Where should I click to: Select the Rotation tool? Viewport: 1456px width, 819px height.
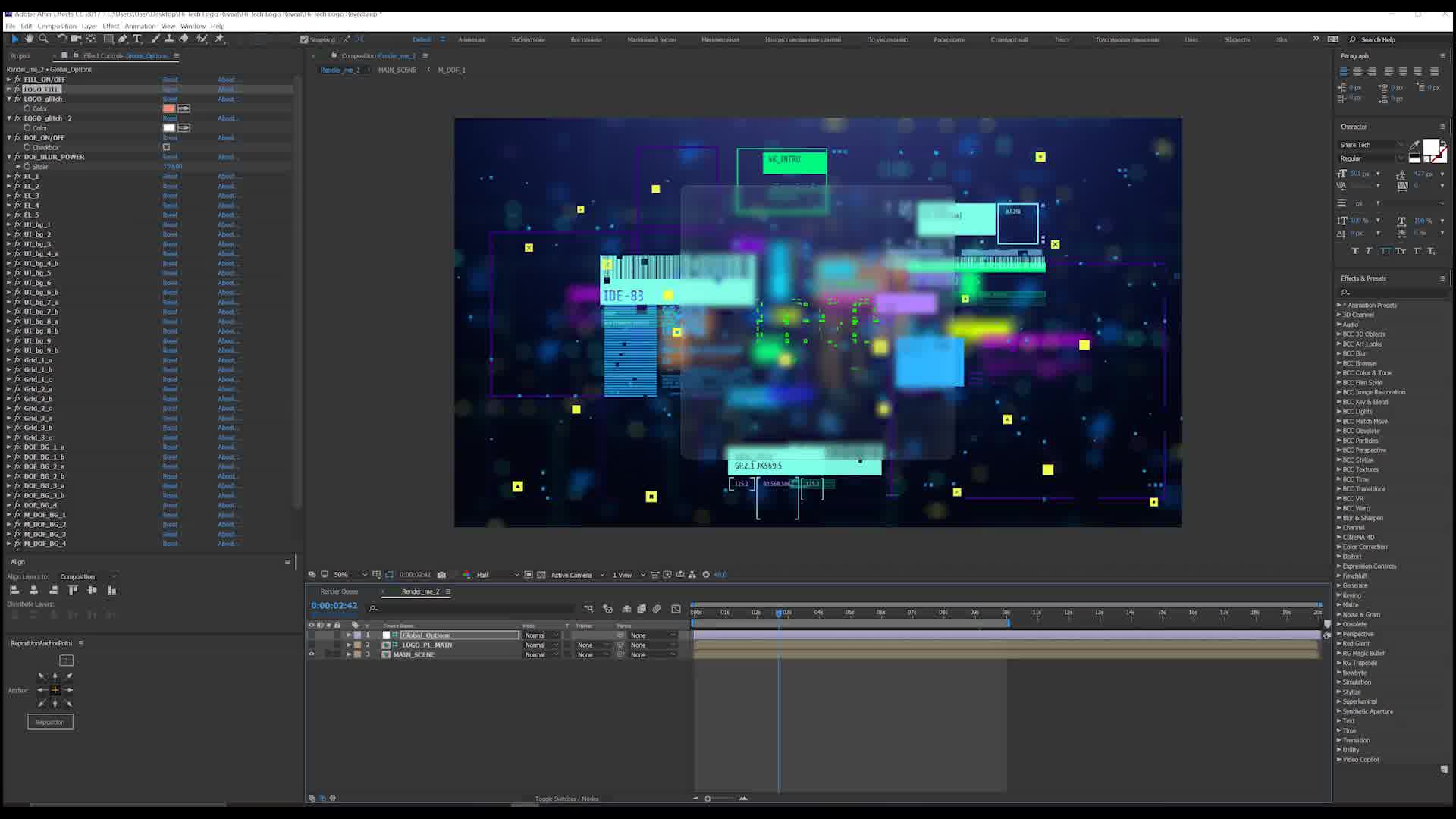point(61,39)
